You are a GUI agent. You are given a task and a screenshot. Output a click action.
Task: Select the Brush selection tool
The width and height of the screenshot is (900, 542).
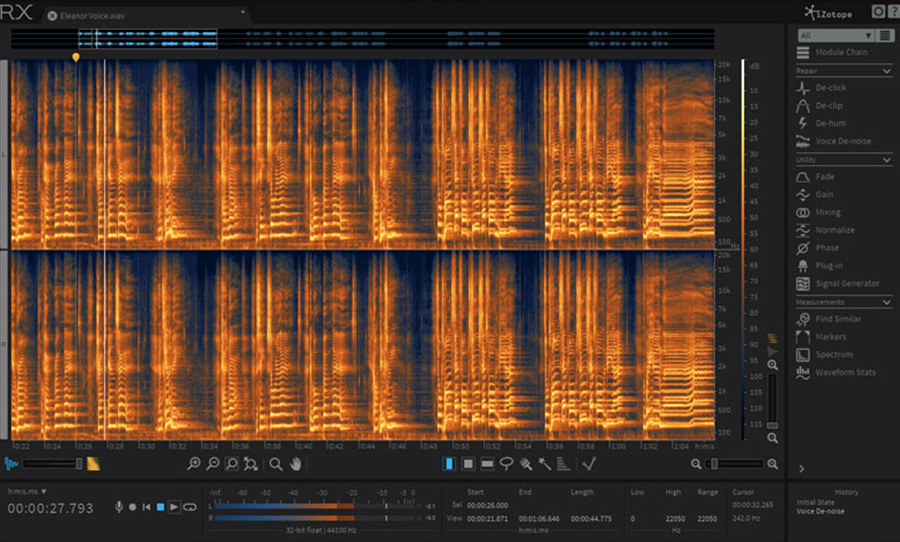point(525,464)
